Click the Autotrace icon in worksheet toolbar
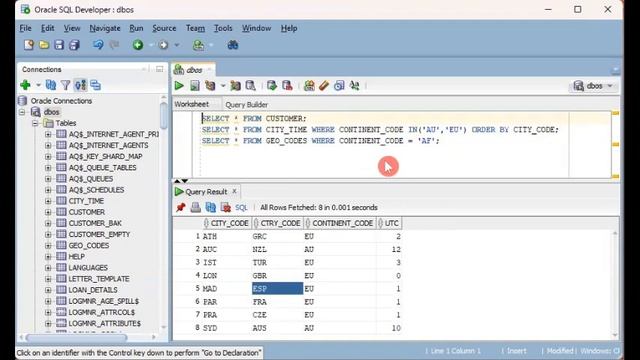Screen dimensions: 640x360 [236, 86]
